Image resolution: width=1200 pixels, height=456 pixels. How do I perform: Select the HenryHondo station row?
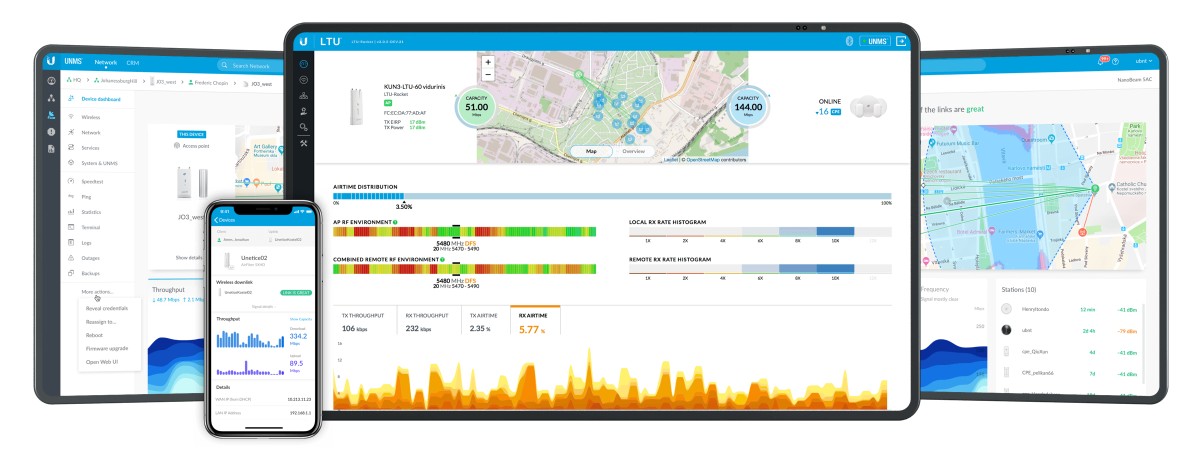[1068, 309]
